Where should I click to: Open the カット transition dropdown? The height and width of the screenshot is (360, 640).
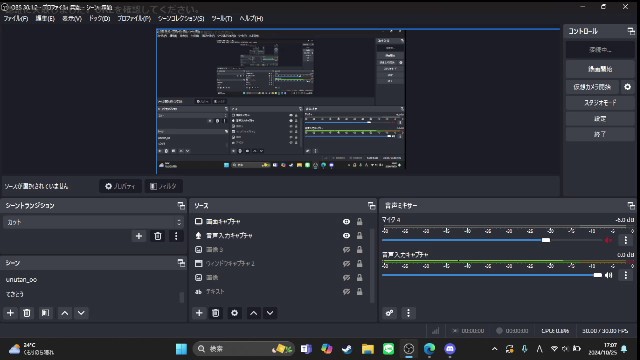pyautogui.click(x=93, y=222)
